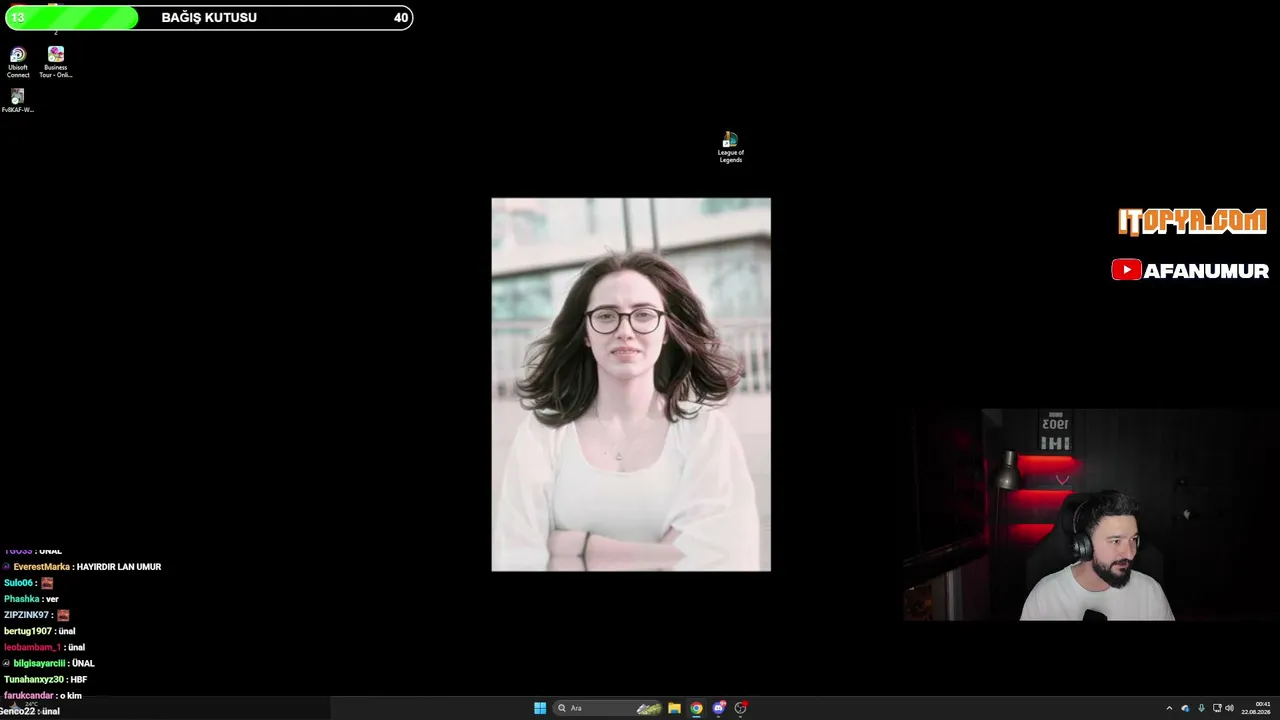Click the Sulo06 chat username
The height and width of the screenshot is (720, 1280).
pos(19,583)
